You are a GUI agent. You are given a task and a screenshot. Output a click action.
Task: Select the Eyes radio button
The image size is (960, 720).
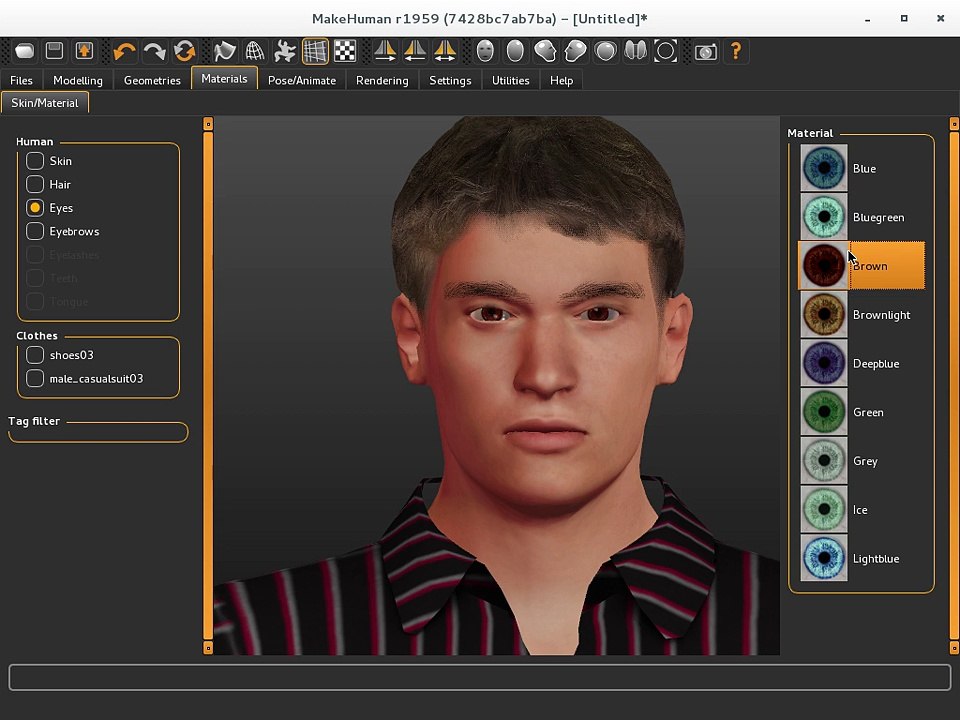(35, 208)
